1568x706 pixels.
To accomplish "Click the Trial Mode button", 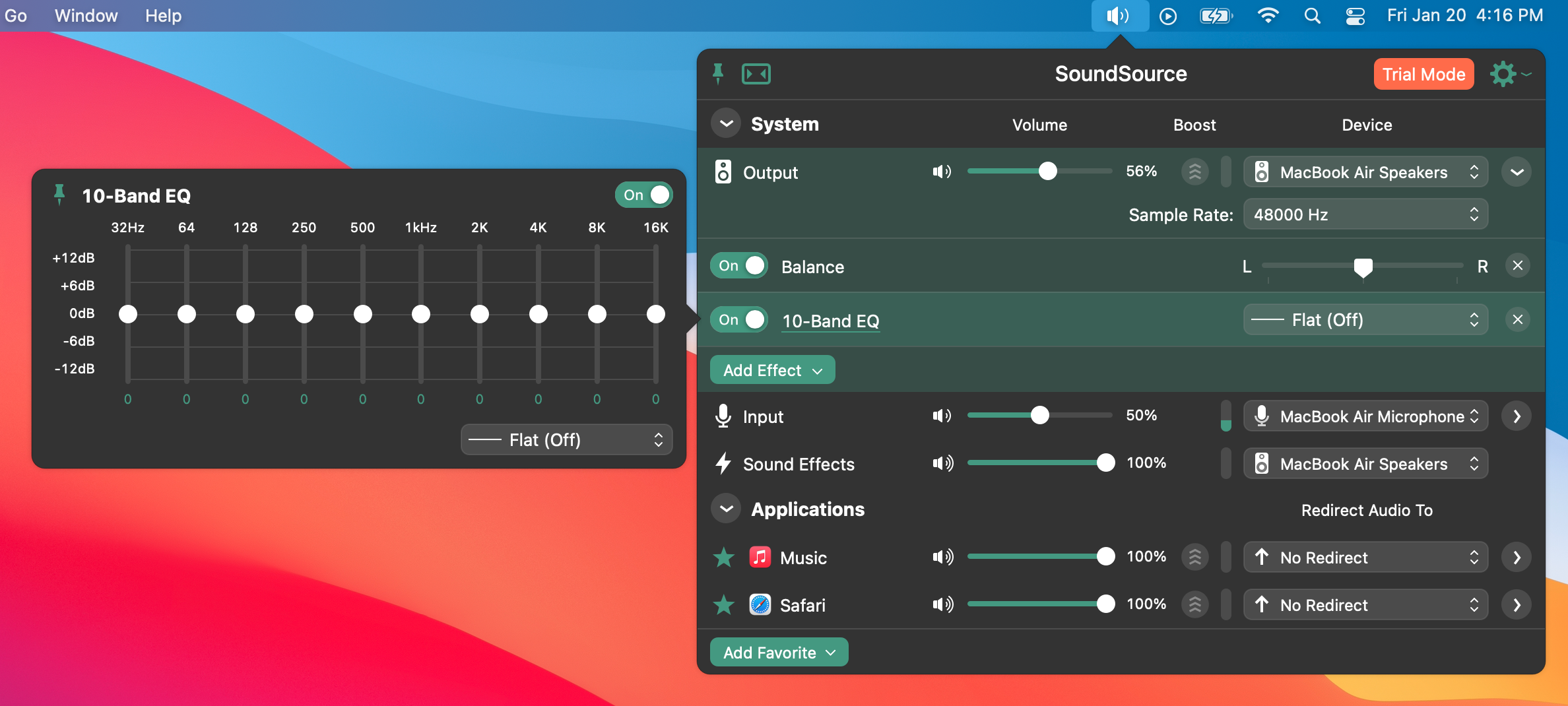I will pos(1423,74).
